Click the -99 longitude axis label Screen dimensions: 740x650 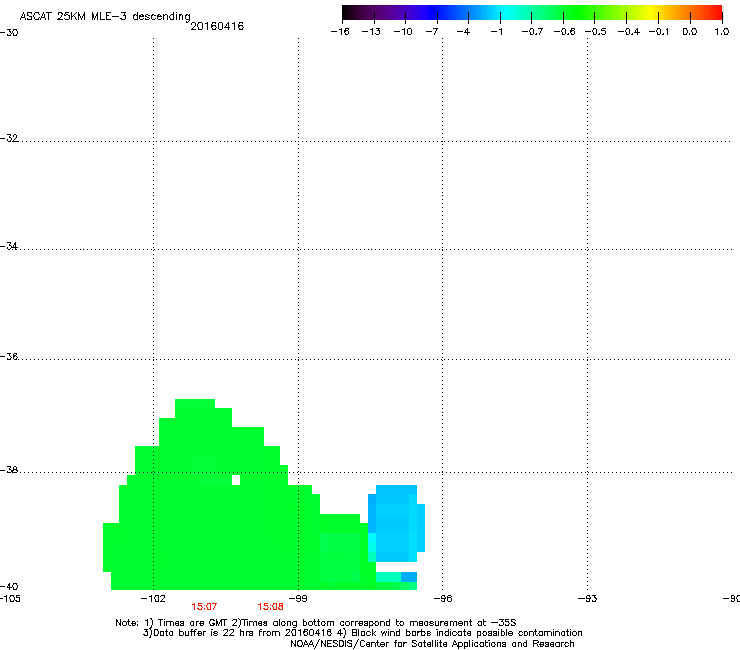point(298,599)
